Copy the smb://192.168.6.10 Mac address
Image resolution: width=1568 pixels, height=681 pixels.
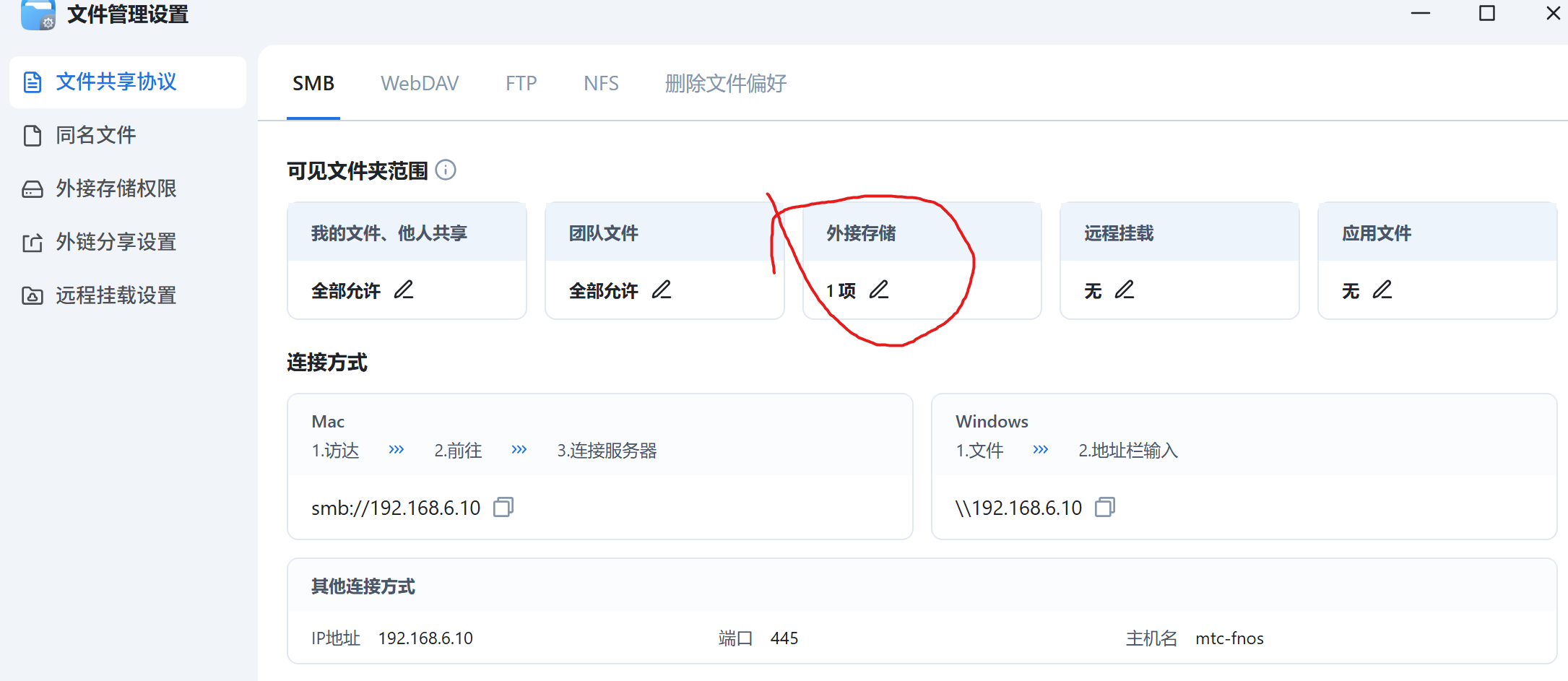pos(503,507)
